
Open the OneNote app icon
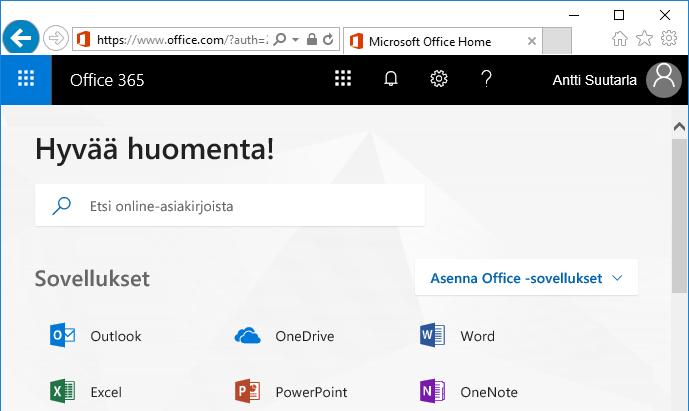pyautogui.click(x=432, y=391)
